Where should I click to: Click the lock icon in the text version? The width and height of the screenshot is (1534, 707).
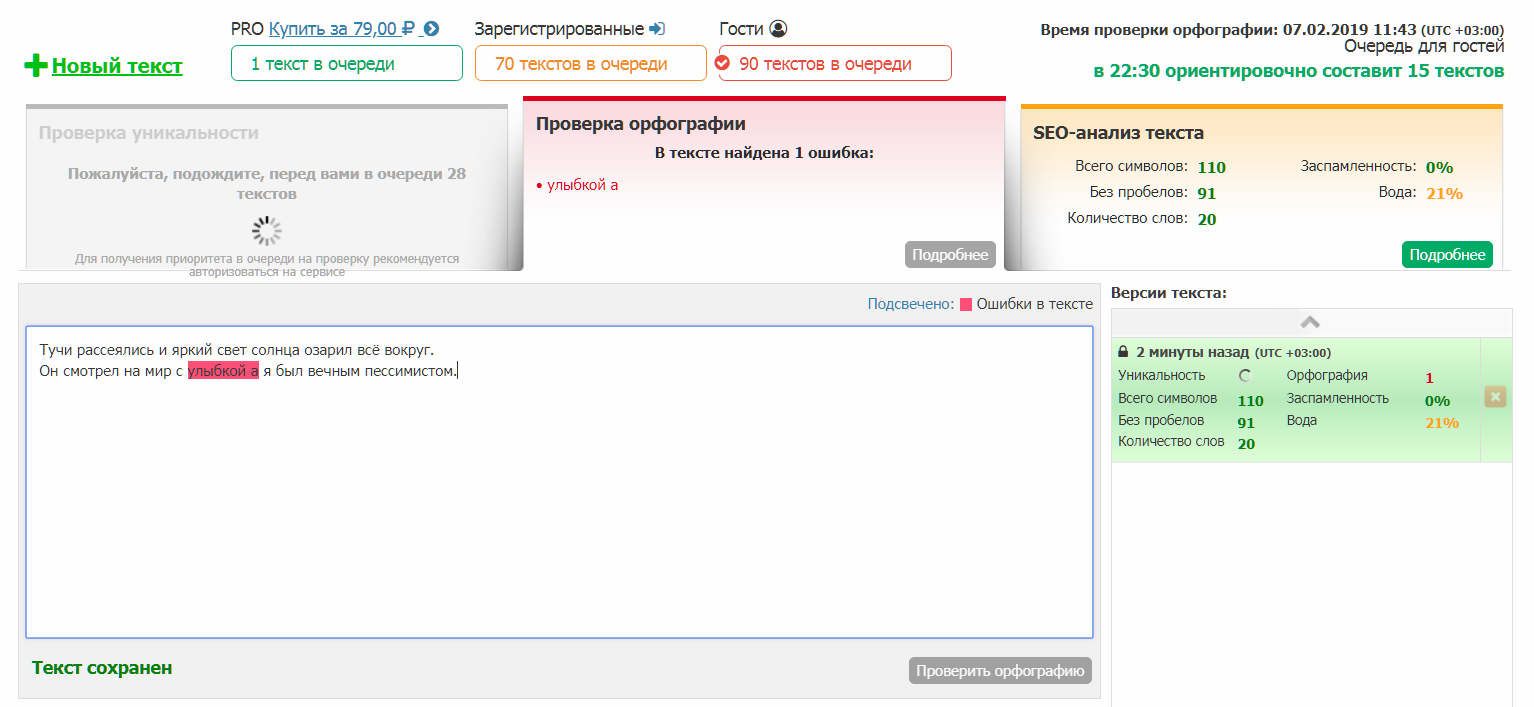1123,352
